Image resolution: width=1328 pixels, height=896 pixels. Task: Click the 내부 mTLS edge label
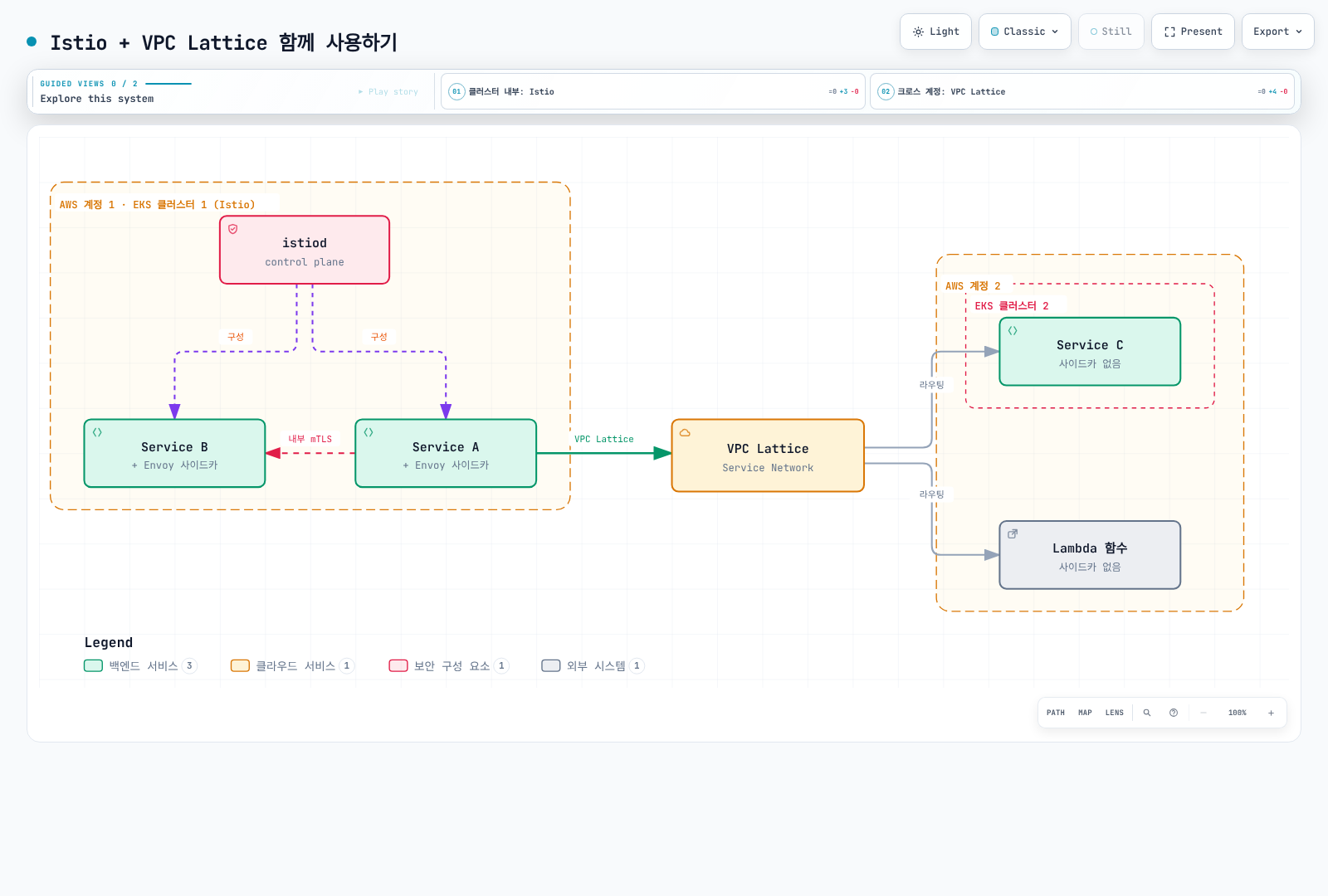pyautogui.click(x=310, y=439)
